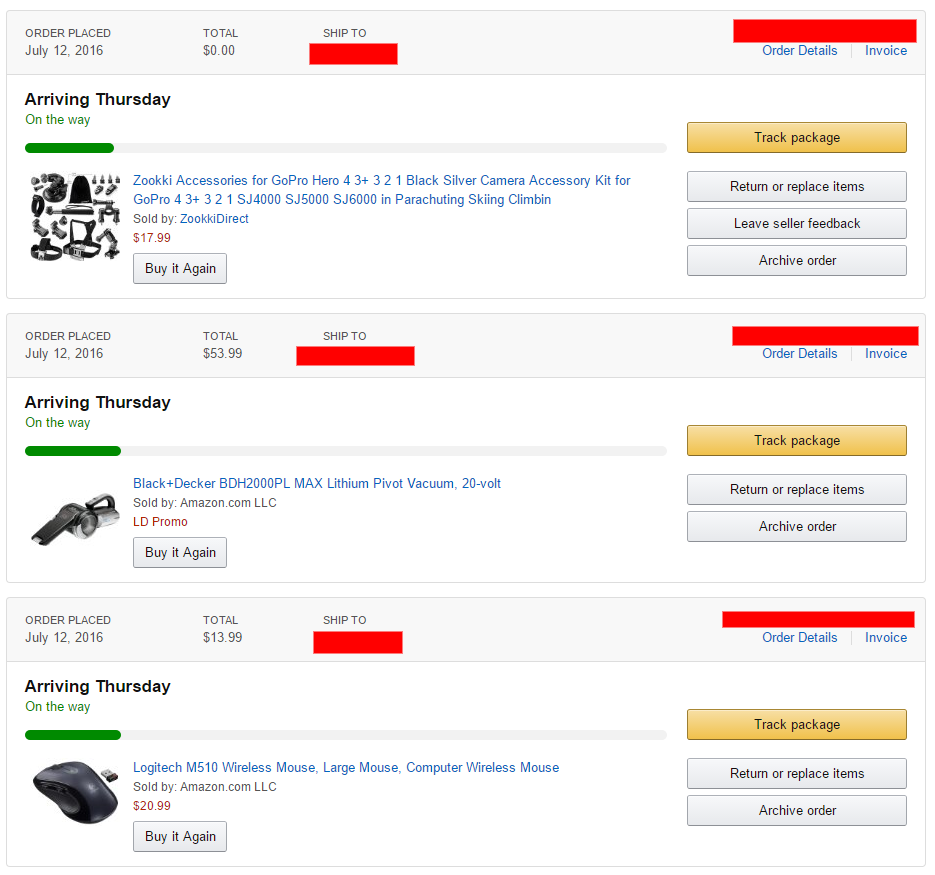Track the Logitech M510 mouse package
Screen dimensions: 935x875
point(796,725)
